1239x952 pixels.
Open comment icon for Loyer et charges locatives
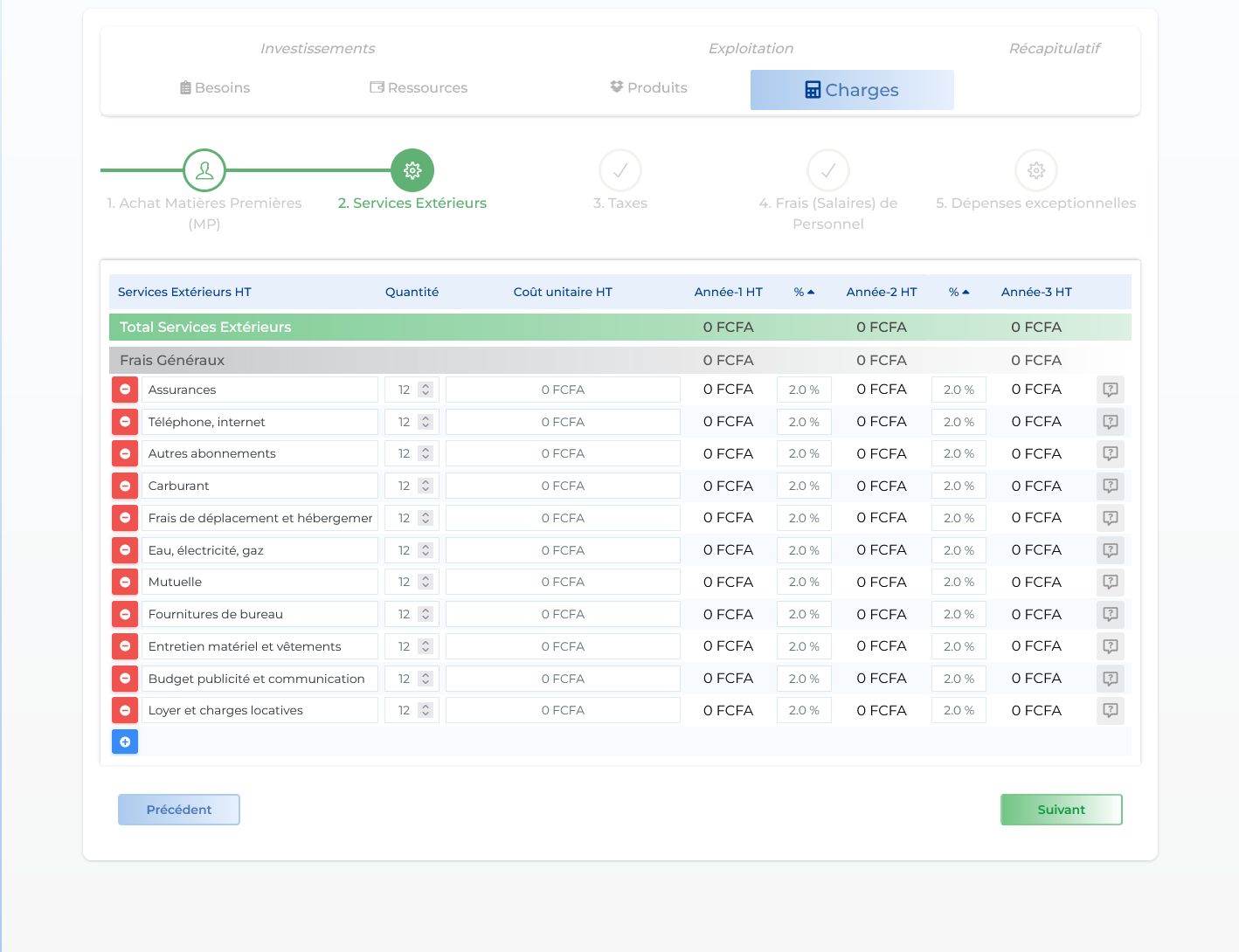(x=1110, y=710)
